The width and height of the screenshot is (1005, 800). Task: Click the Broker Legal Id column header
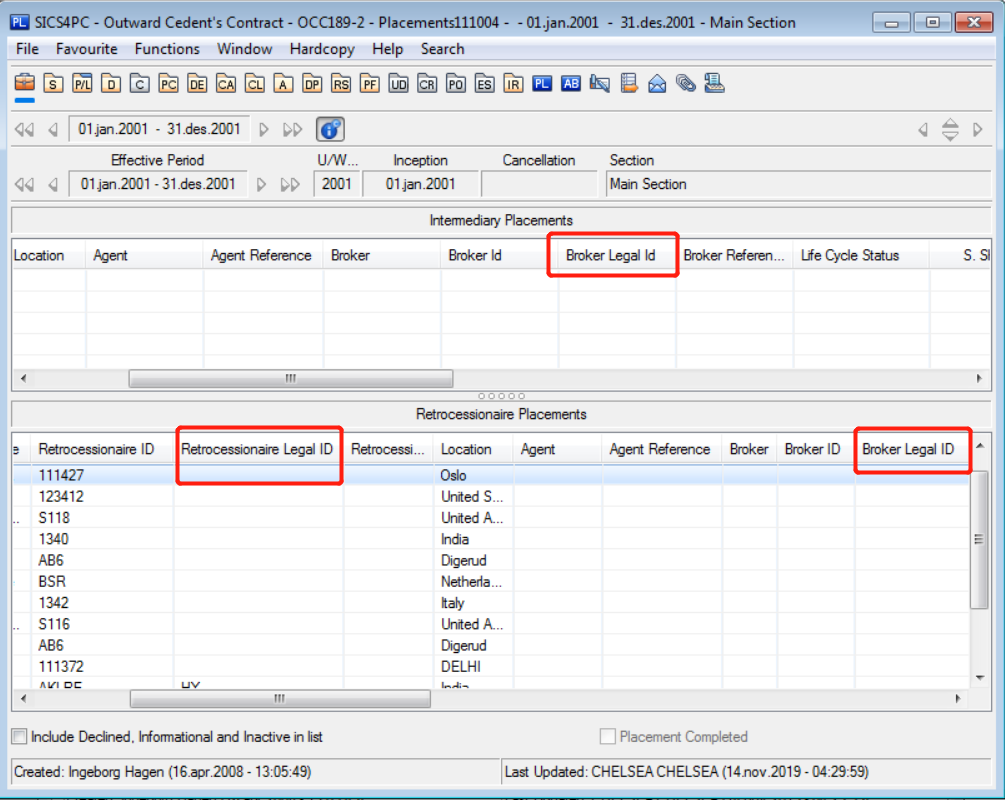tap(611, 256)
